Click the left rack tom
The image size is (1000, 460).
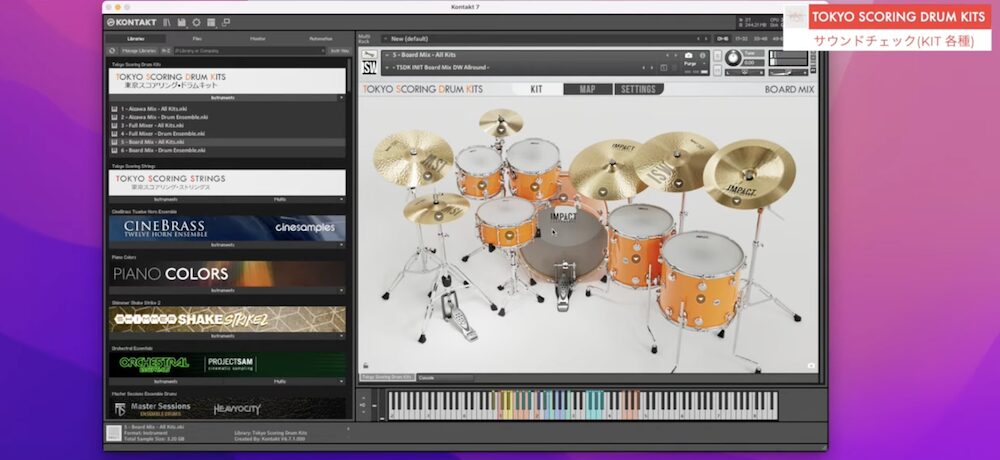click(x=479, y=171)
